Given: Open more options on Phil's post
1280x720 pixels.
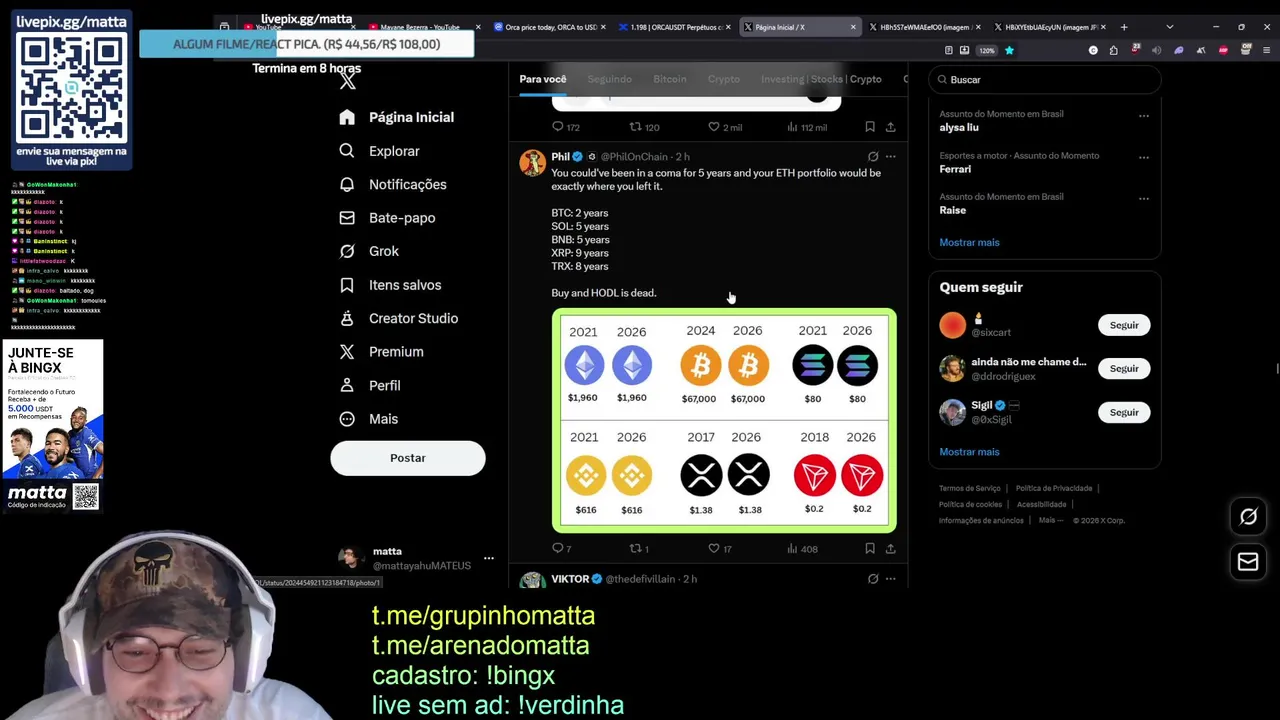Looking at the screenshot, I should coord(890,157).
